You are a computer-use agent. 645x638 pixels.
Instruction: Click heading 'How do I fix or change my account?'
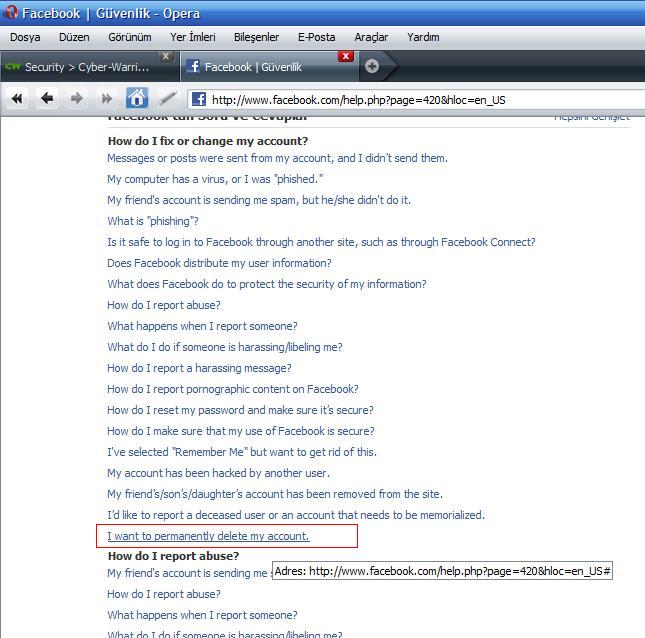tap(208, 141)
